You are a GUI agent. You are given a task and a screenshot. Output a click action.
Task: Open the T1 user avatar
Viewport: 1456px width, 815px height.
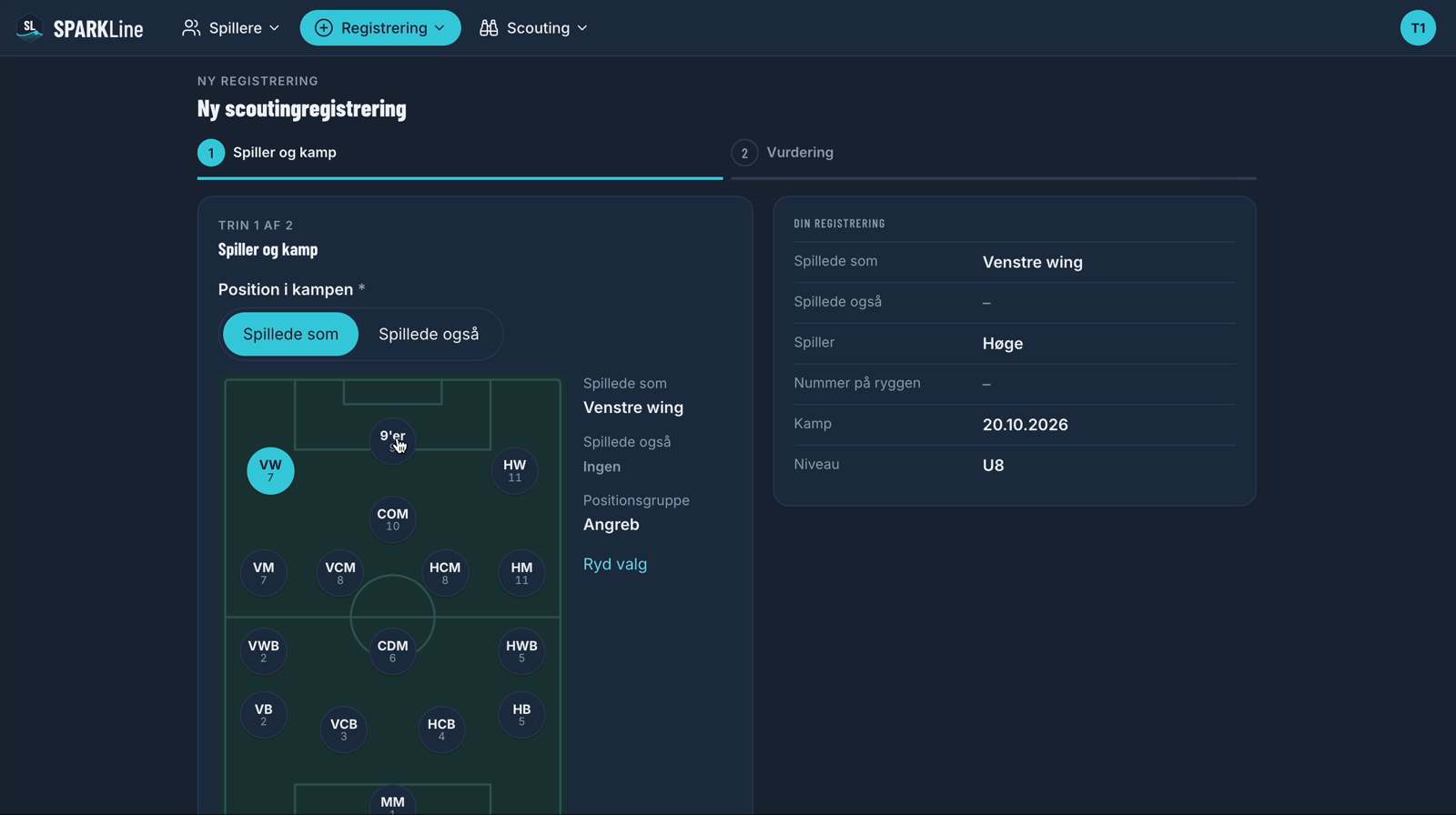click(1418, 28)
